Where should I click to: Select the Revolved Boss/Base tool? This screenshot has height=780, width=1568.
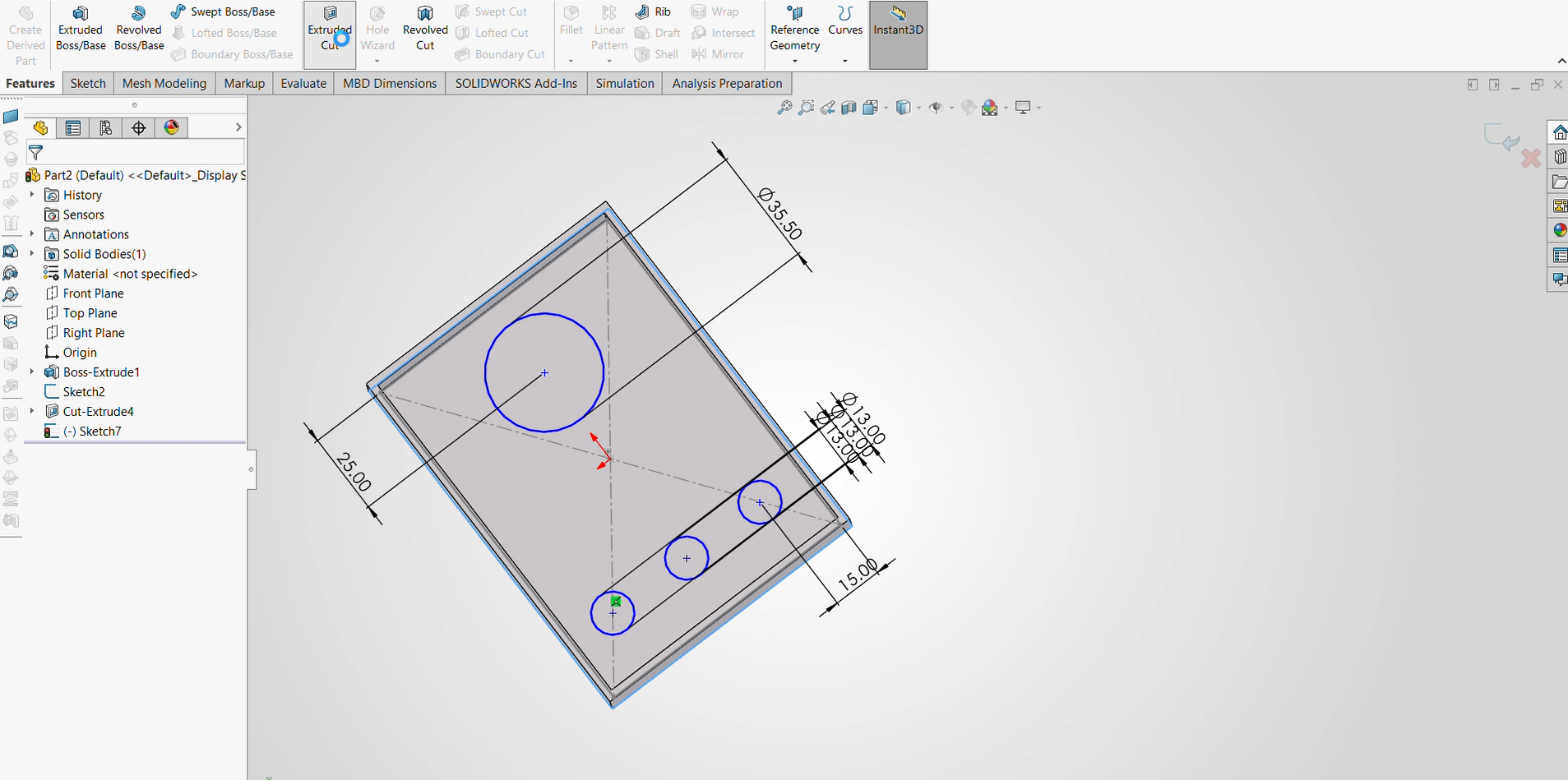tap(139, 30)
